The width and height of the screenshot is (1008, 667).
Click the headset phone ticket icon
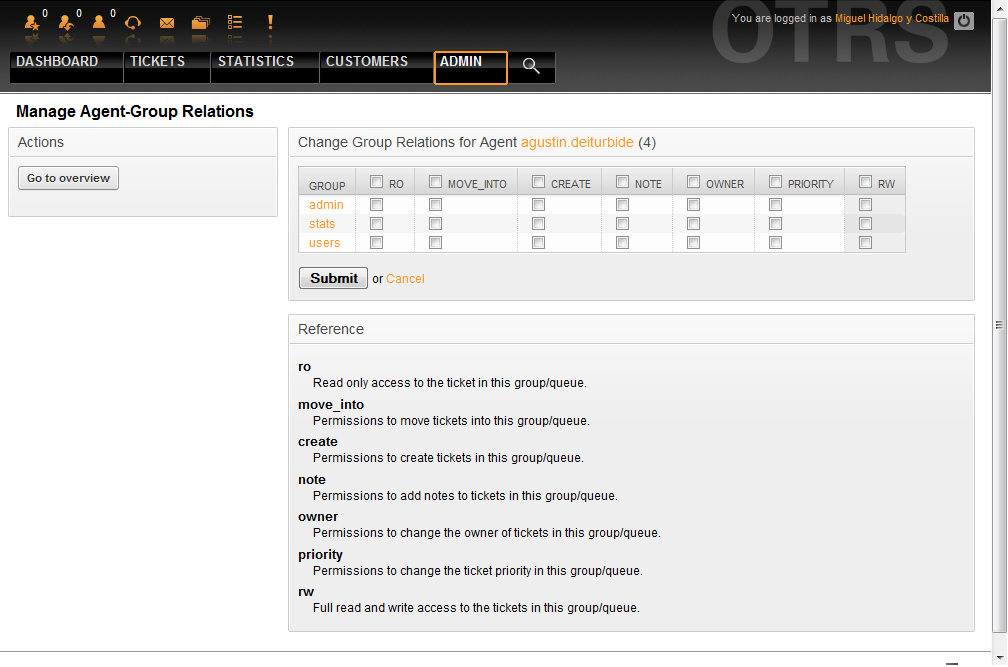(133, 22)
